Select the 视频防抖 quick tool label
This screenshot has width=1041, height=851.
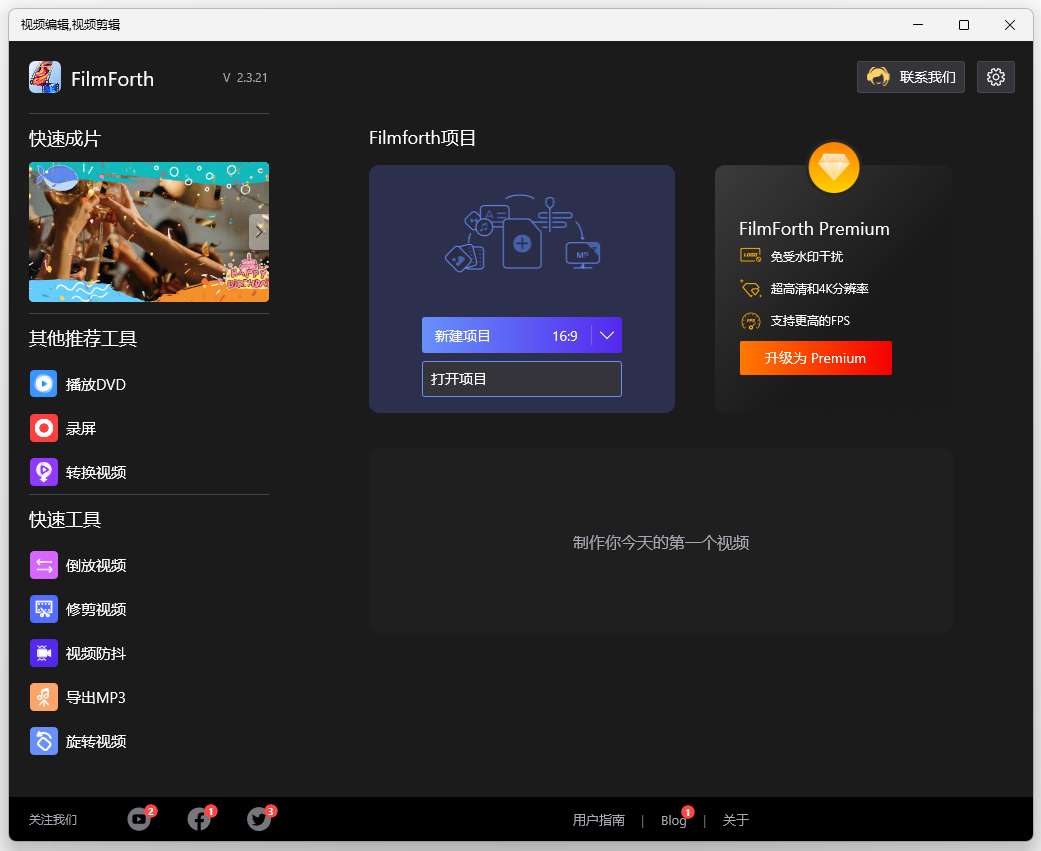[x=96, y=653]
